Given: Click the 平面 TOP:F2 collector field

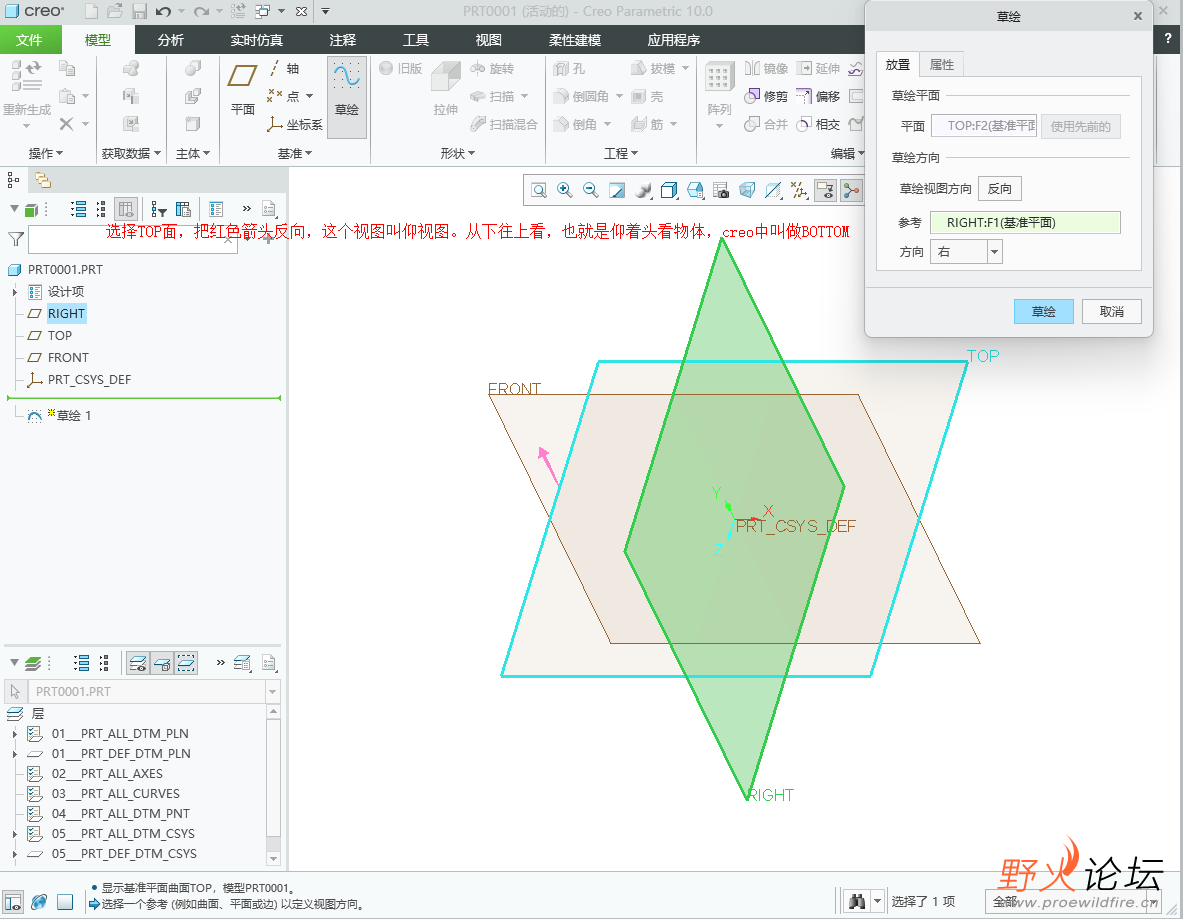Looking at the screenshot, I should 984,126.
